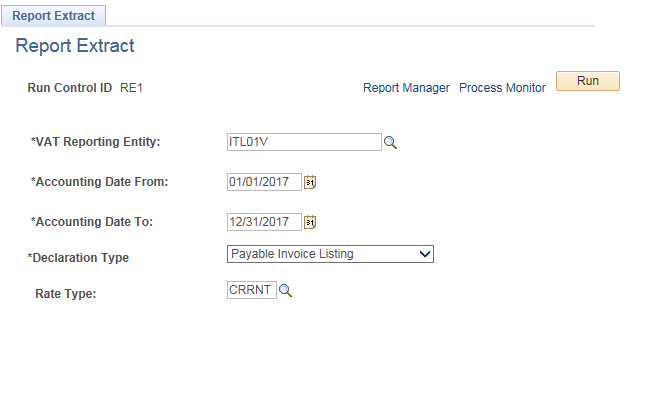Open lookup for Rate Type
Viewport: 656px width, 396px height.
(285, 290)
